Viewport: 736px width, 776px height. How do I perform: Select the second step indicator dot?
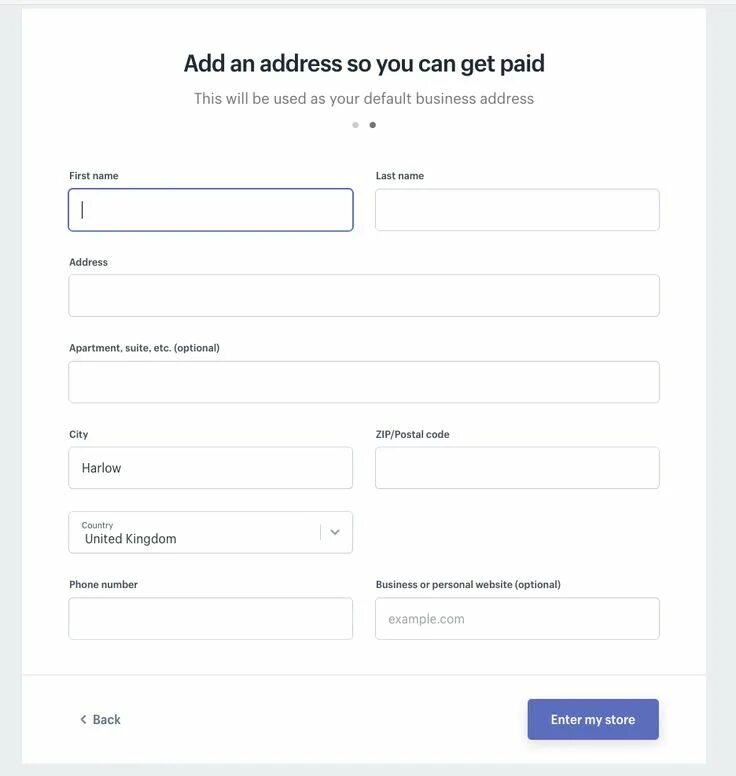tap(373, 125)
